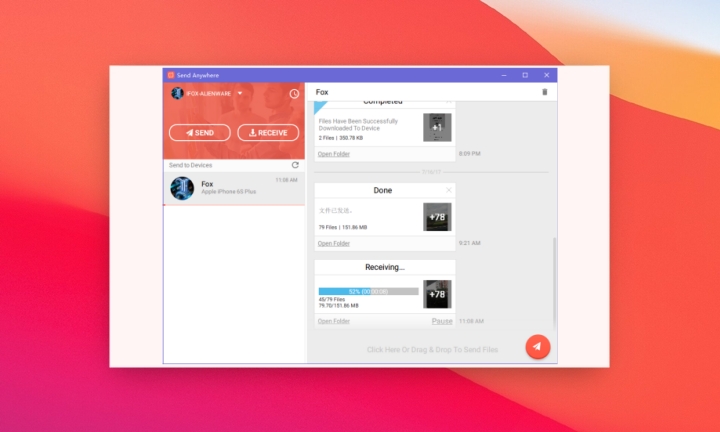The image size is (720, 432).
Task: Click the delete conversation trash icon
Action: coord(545,92)
